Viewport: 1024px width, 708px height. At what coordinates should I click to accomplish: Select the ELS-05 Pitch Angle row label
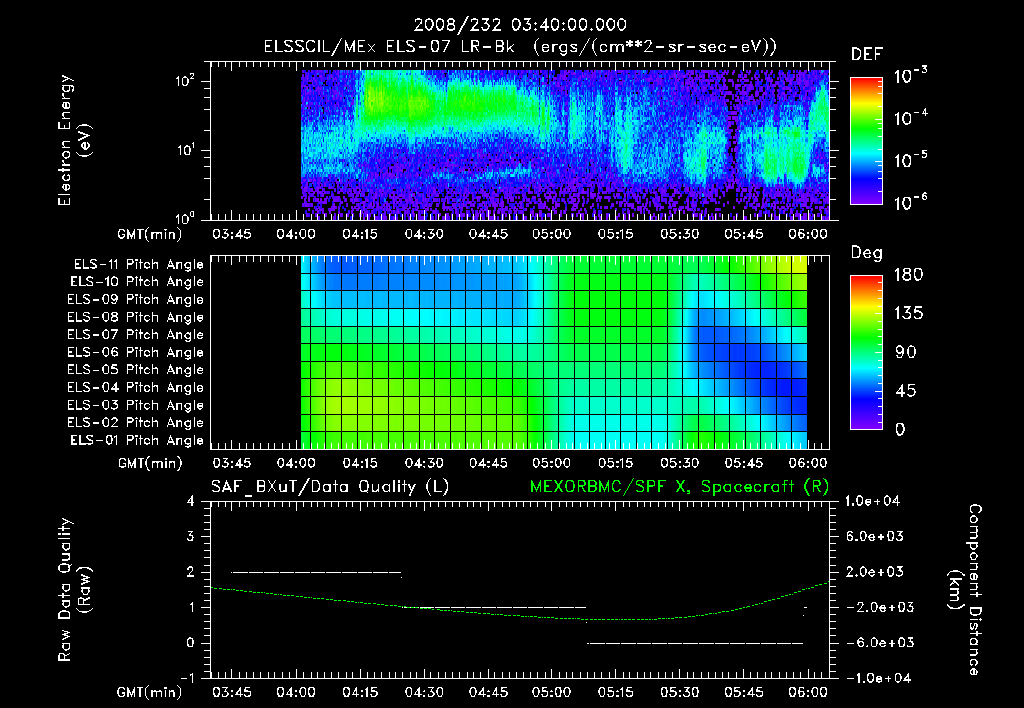(x=135, y=370)
